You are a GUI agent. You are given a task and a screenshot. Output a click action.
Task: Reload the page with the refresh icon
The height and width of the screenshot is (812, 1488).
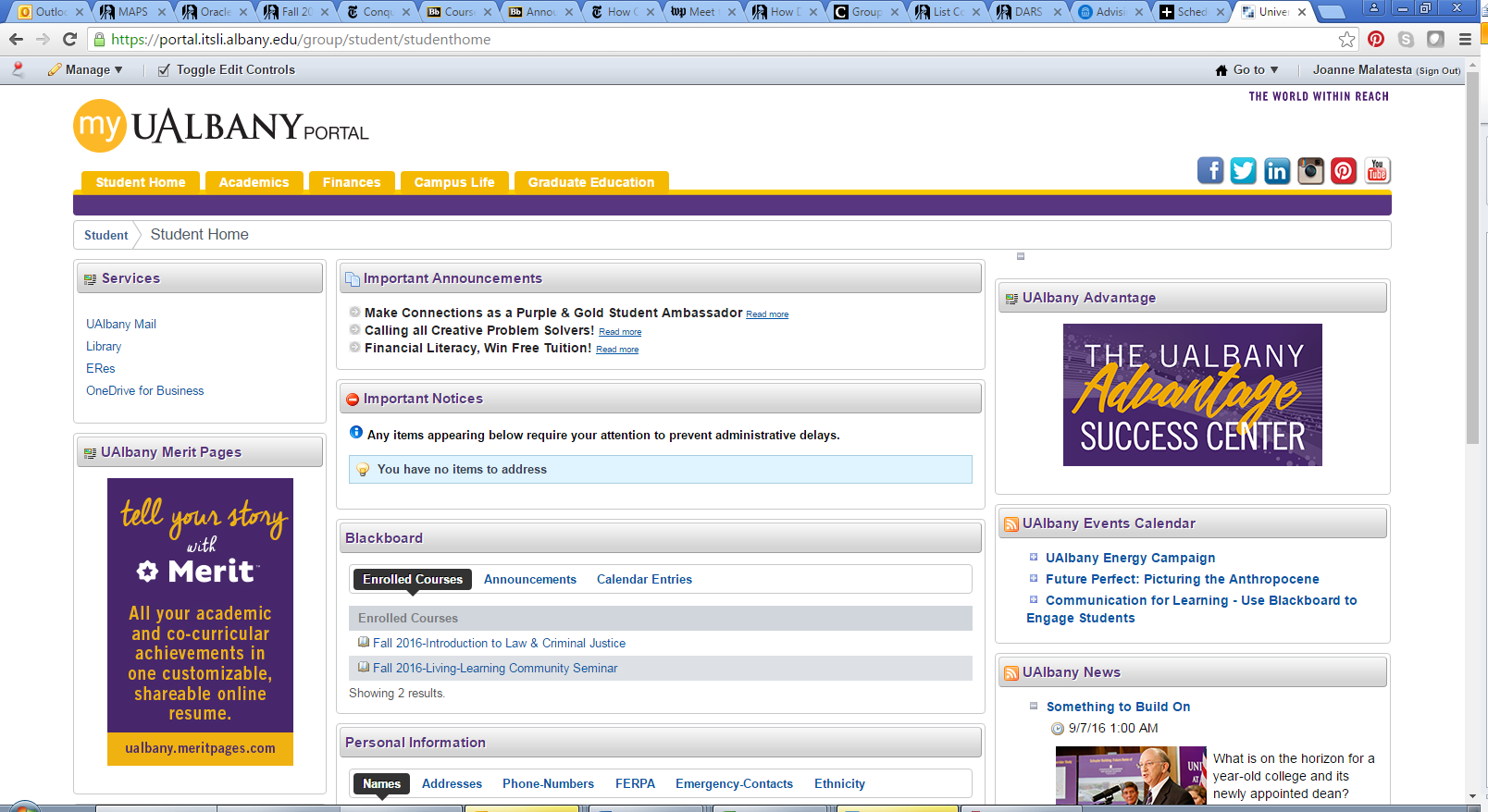click(x=69, y=39)
